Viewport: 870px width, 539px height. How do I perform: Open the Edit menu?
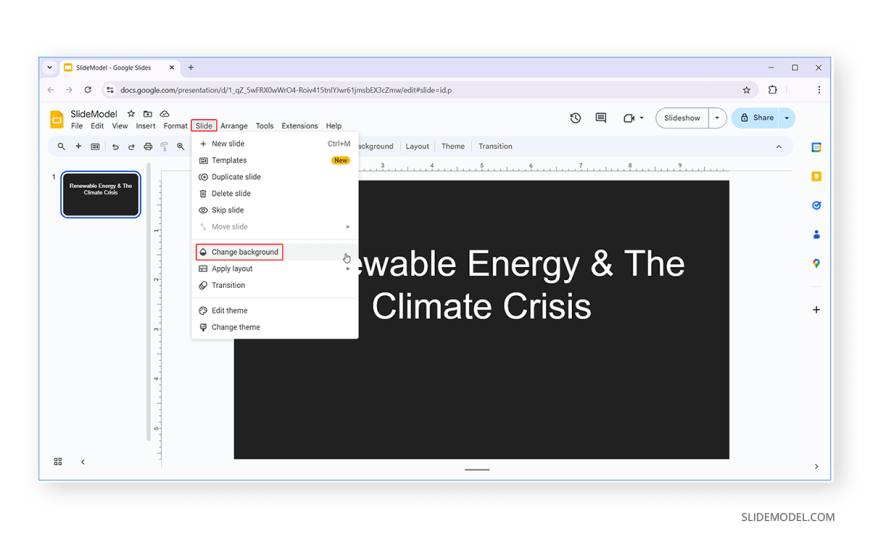pyautogui.click(x=97, y=126)
